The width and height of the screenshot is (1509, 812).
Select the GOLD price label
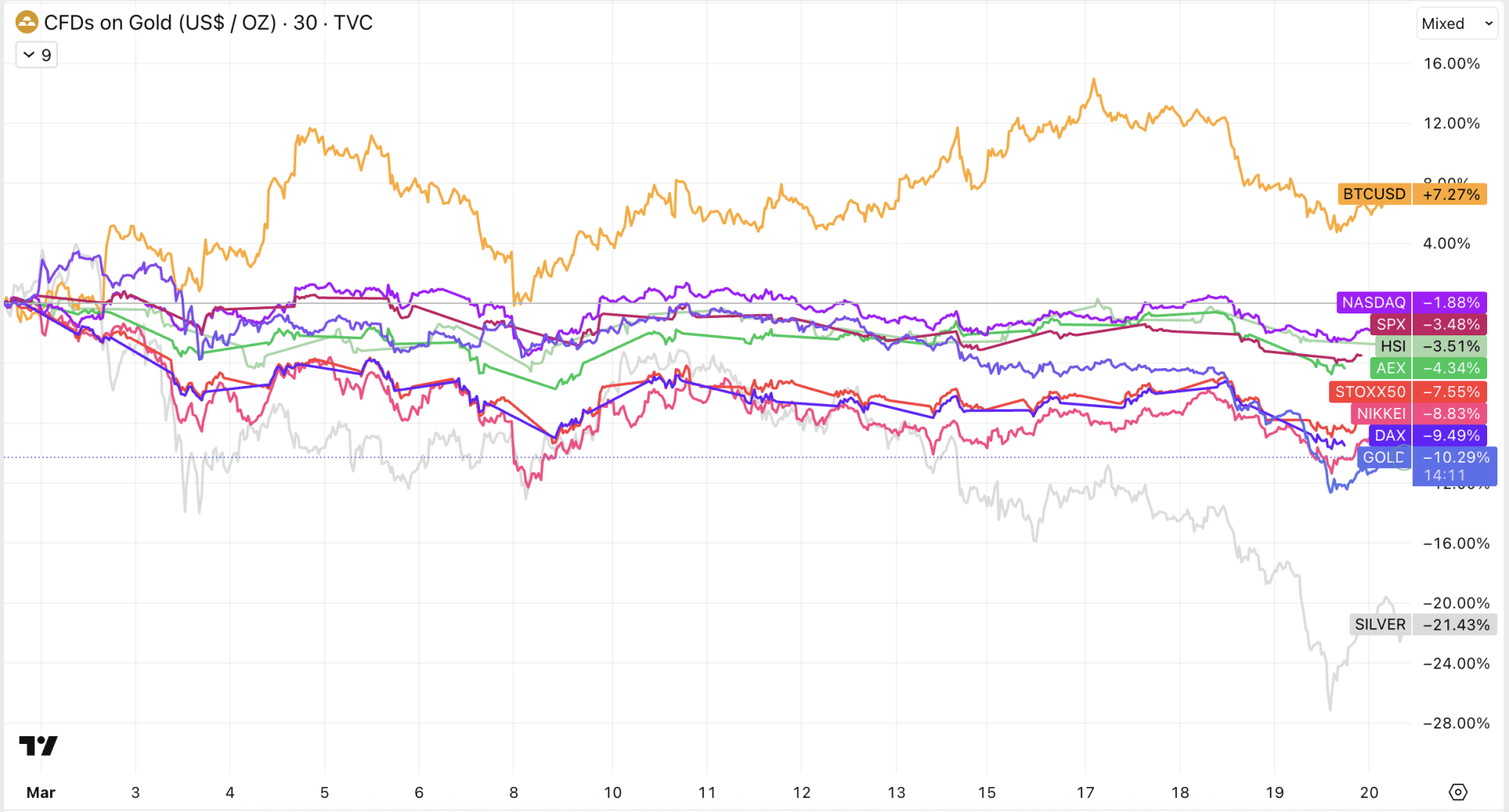pos(1383,457)
